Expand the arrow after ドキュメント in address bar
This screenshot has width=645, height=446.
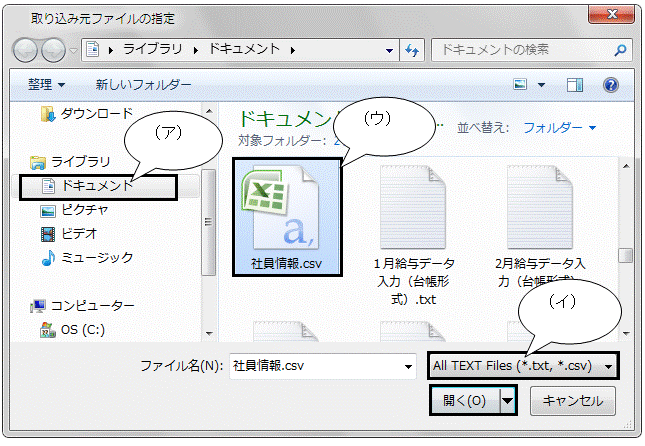[x=293, y=50]
